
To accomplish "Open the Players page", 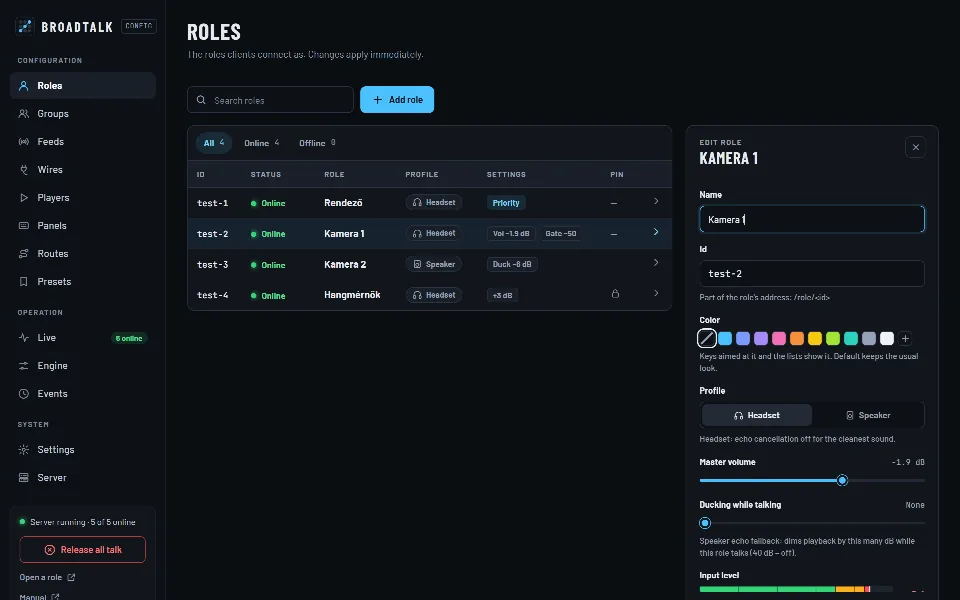I will 83,198.
